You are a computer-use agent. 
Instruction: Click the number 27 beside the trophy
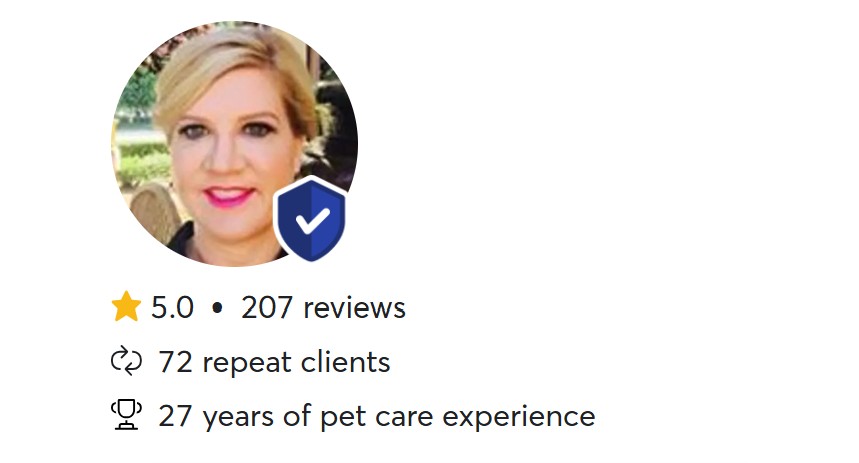[175, 416]
